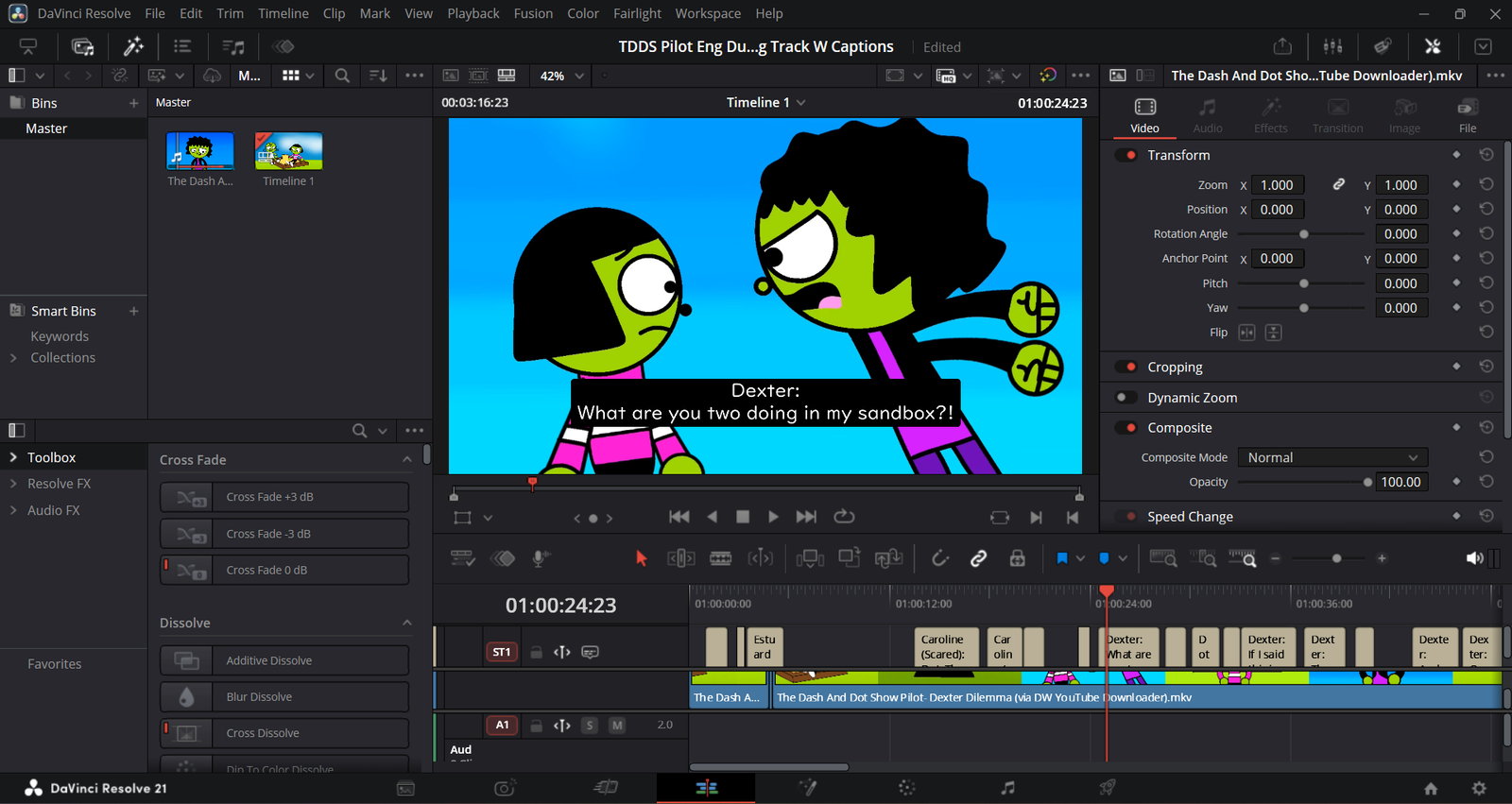The height and width of the screenshot is (804, 1512).
Task: Open the Composite Mode Normal dropdown
Action: point(1332,457)
